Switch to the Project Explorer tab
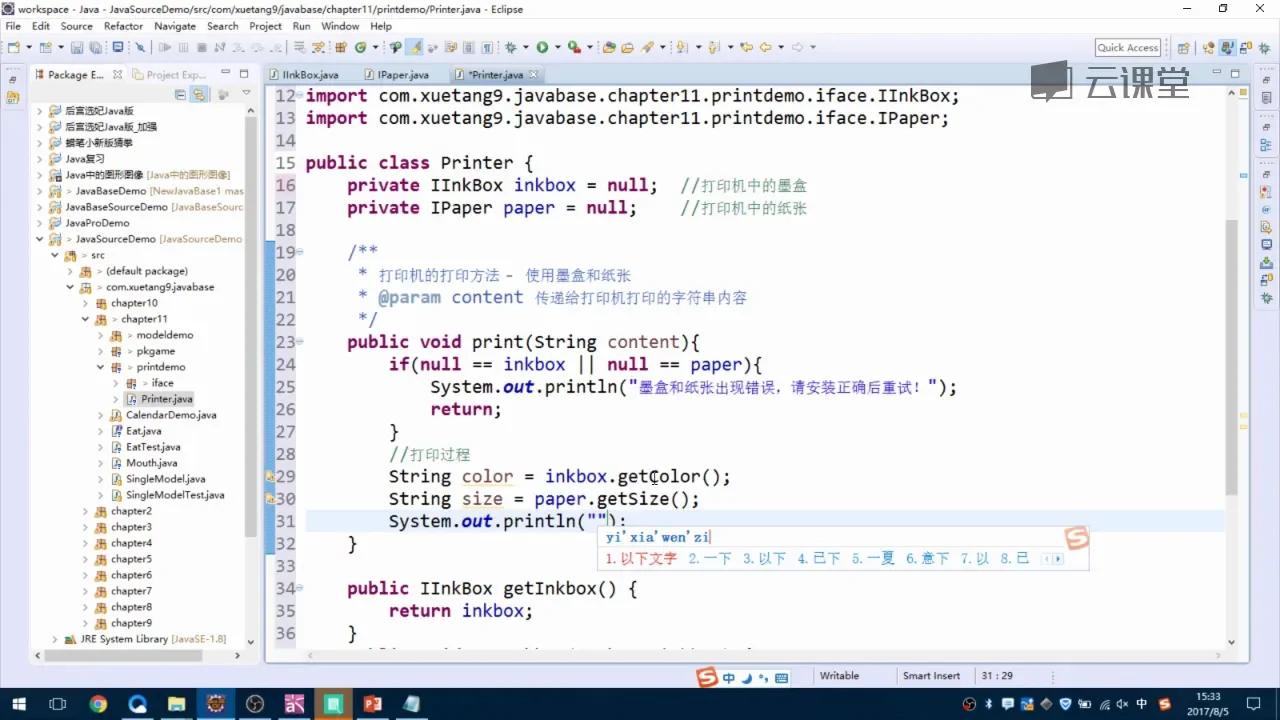Screen dimensions: 1280x720 click(x=170, y=75)
